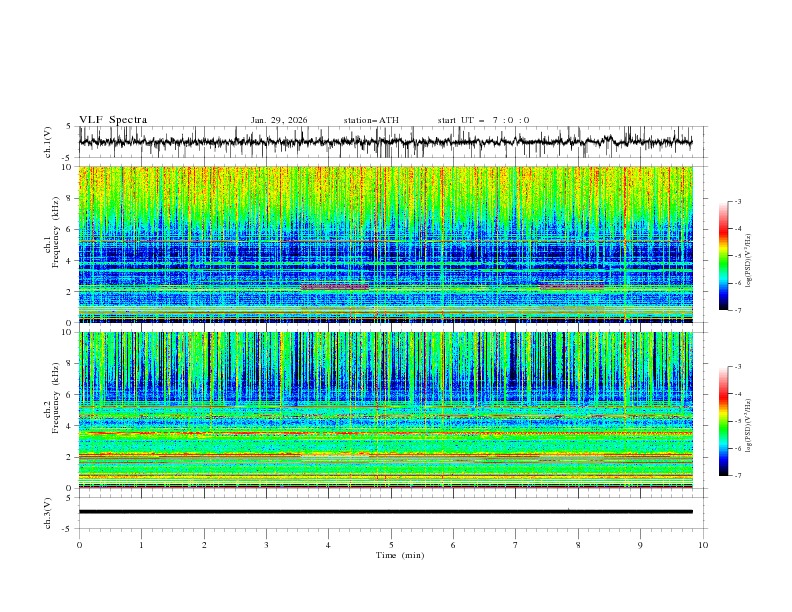Click the "6" kHz tick on ch.1 spectrogram
The height and width of the screenshot is (612, 792).
pyautogui.click(x=69, y=229)
